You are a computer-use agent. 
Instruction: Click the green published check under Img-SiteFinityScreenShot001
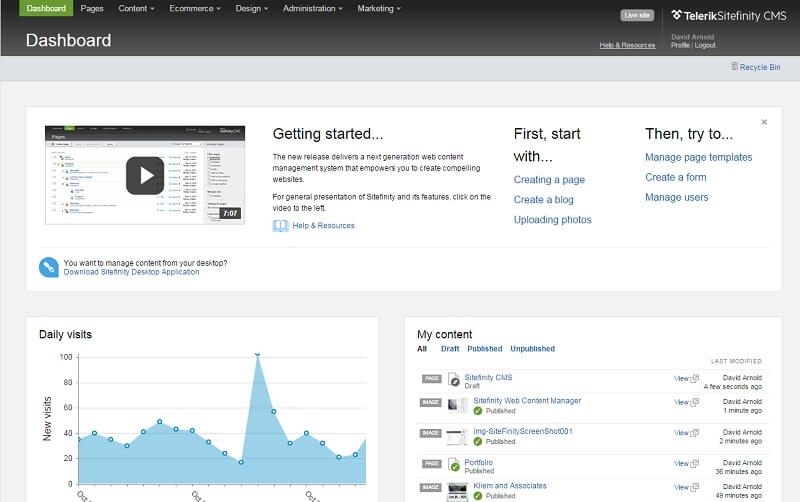click(x=478, y=441)
